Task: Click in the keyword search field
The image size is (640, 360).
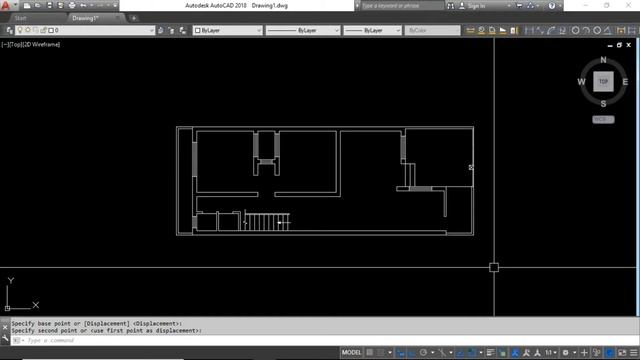Action: pyautogui.click(x=402, y=6)
